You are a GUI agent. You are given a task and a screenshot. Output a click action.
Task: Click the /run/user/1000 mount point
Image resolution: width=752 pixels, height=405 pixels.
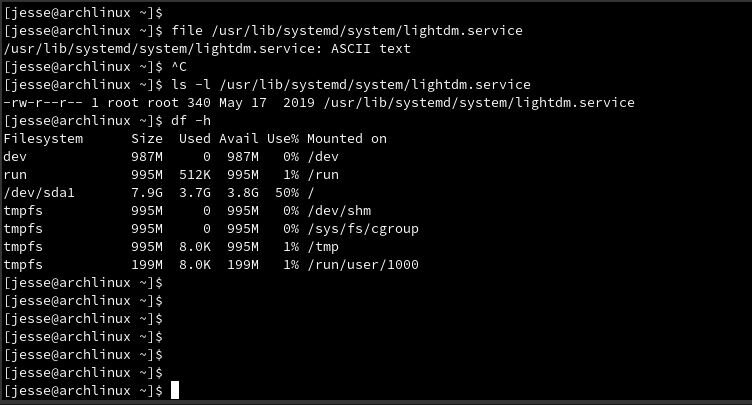pyautogui.click(x=363, y=265)
